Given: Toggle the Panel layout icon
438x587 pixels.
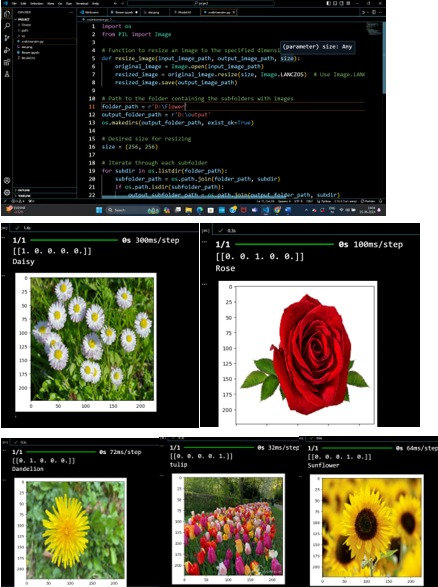Looking at the screenshot, I should (x=335, y=3).
